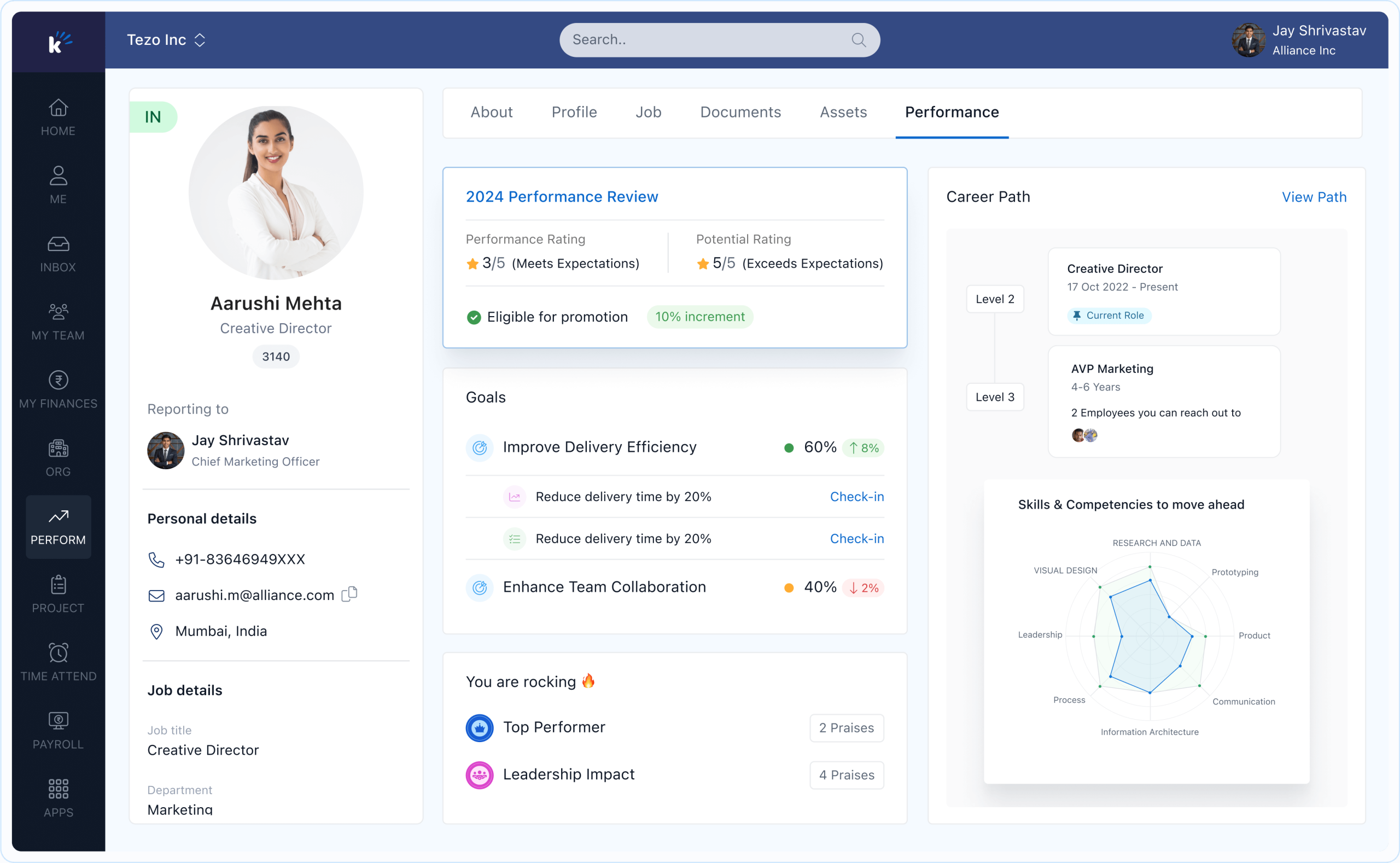Expand Improve Delivery Efficiency goal details
The width and height of the screenshot is (1400, 863).
coord(599,447)
